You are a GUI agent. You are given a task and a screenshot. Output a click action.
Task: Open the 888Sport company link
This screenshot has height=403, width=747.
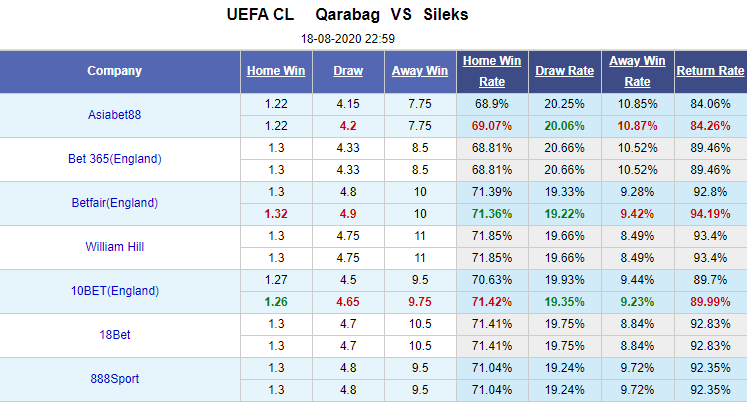click(114, 379)
